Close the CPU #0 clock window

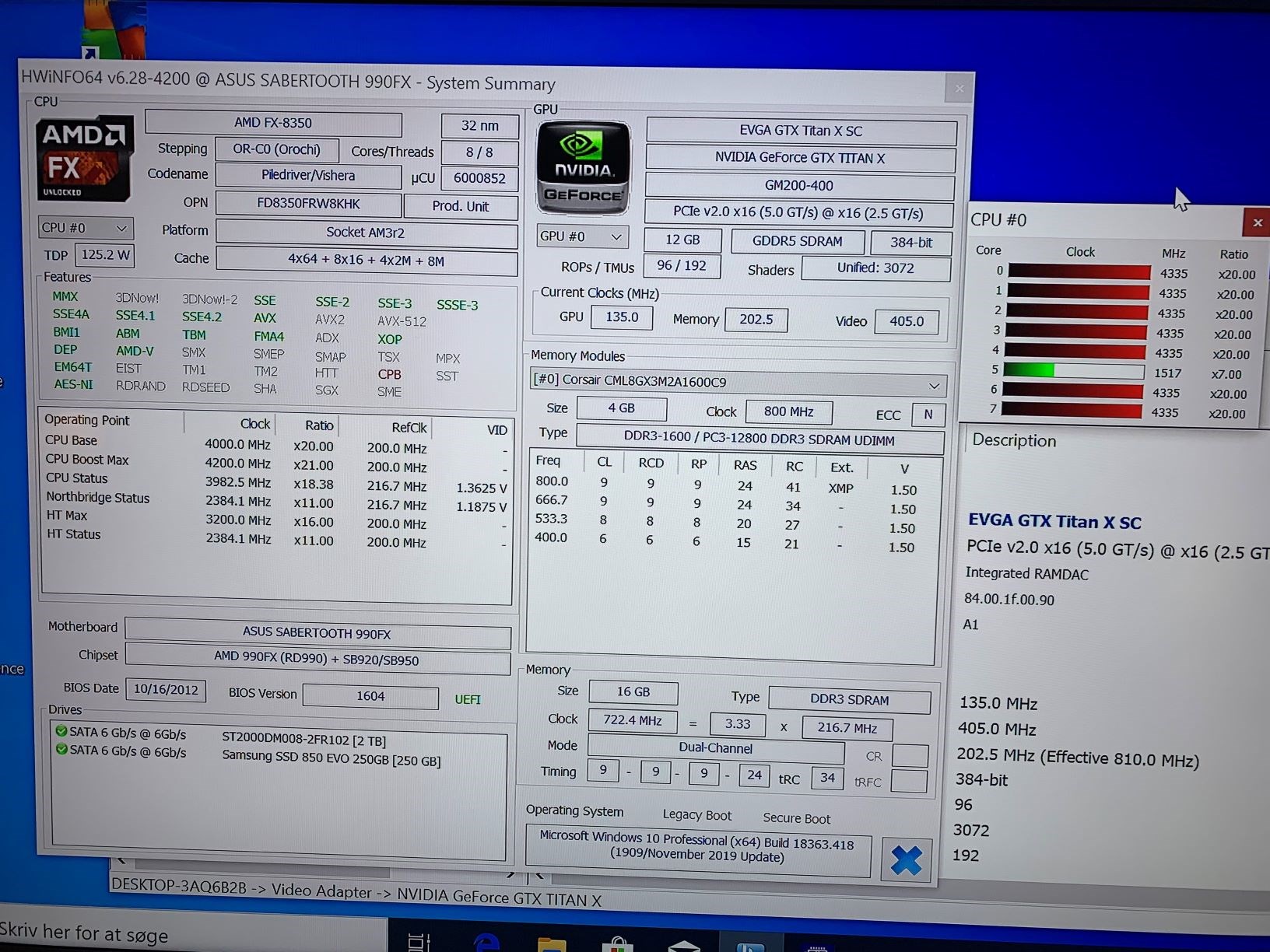pyautogui.click(x=1257, y=222)
